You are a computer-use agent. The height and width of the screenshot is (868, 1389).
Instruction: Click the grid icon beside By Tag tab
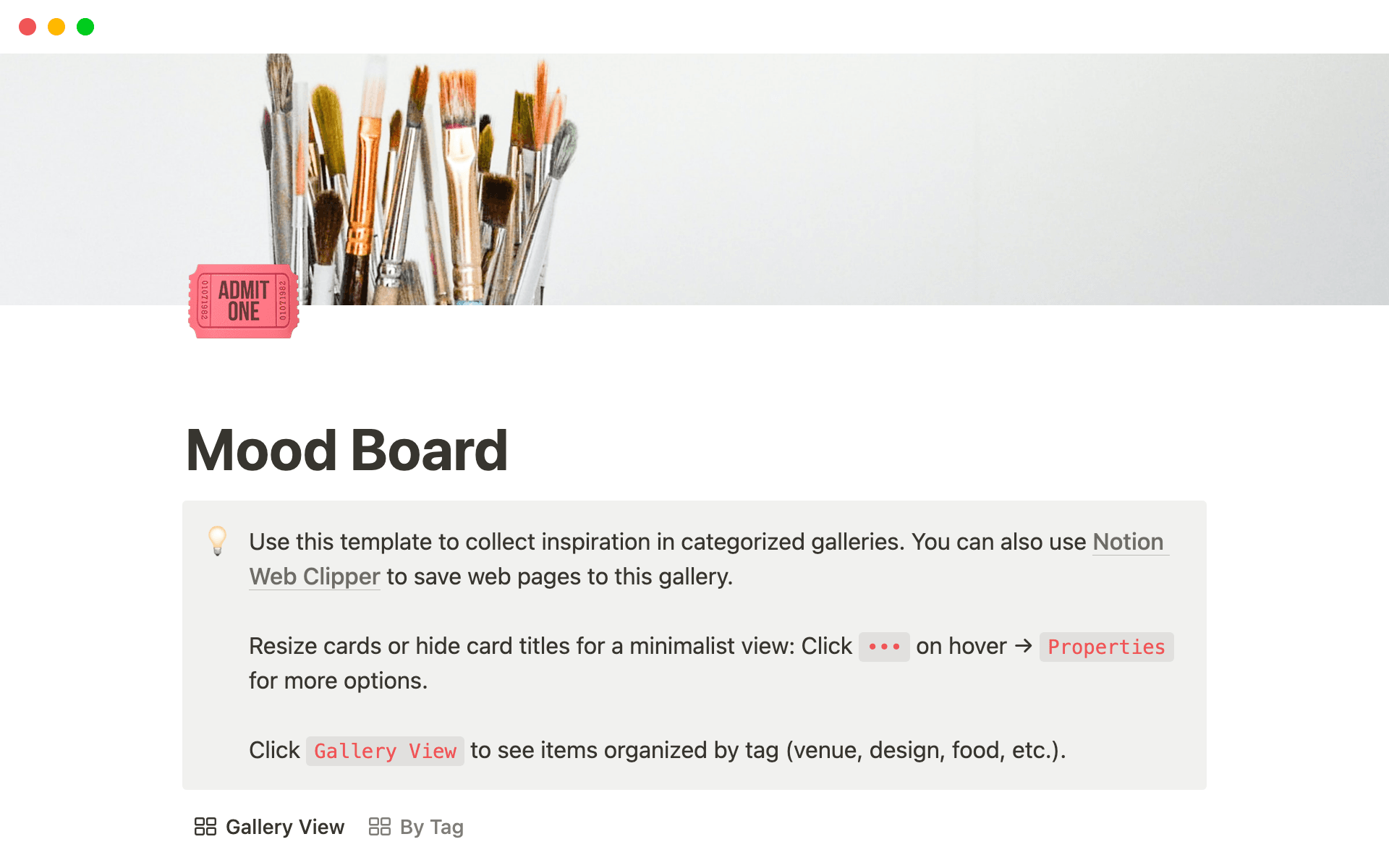379,827
